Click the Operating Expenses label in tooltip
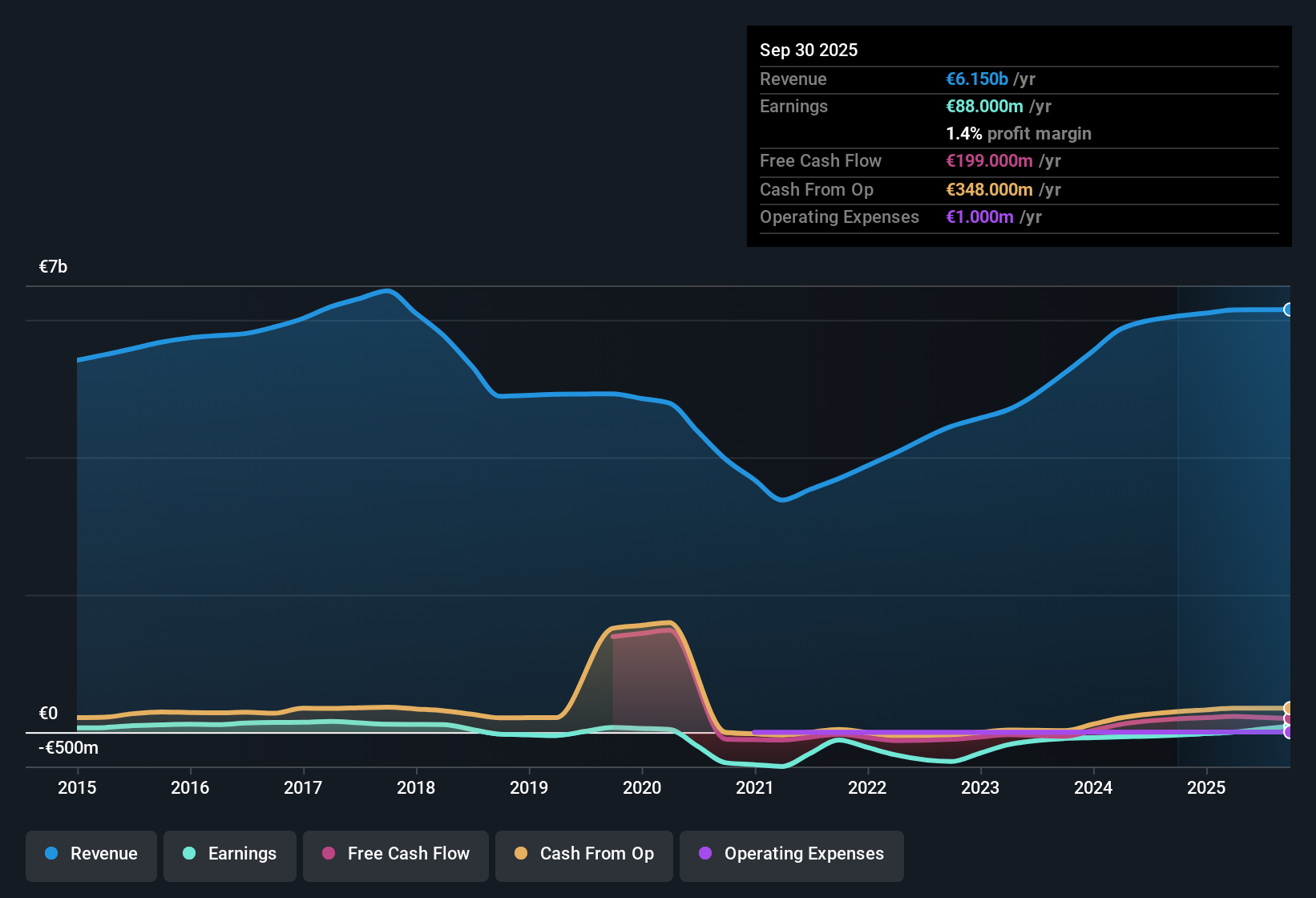The width and height of the screenshot is (1316, 898). [x=839, y=217]
